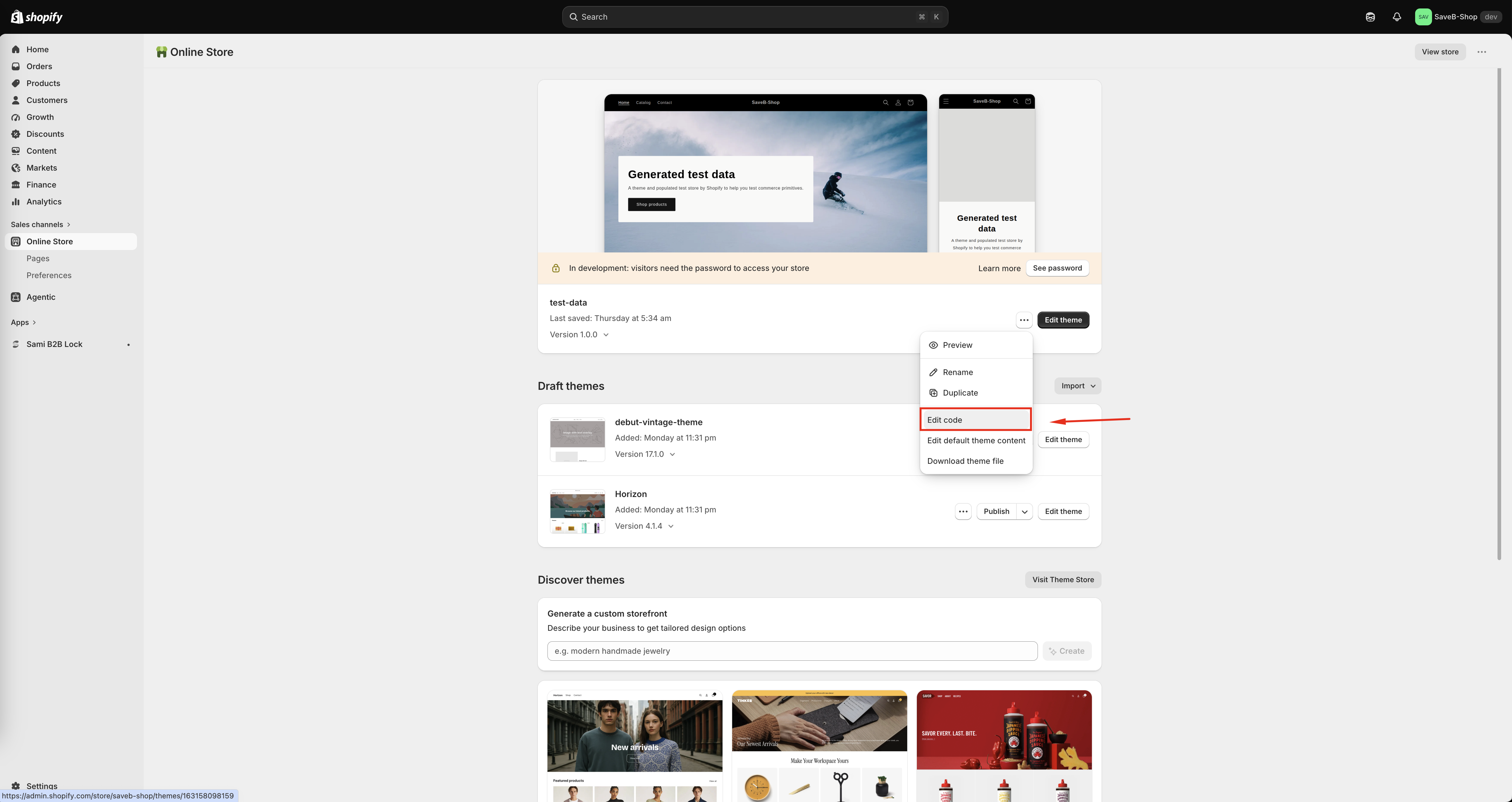Click Publish button for Horizon

[x=996, y=512]
